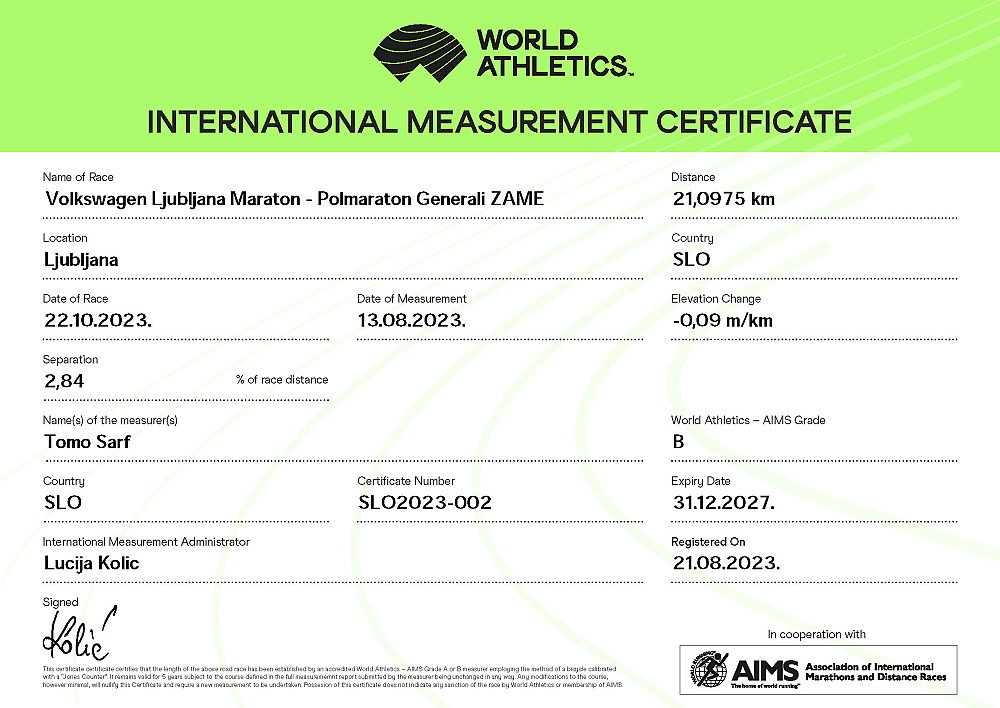The height and width of the screenshot is (708, 1000).
Task: Click the AIMS Grade B value
Action: (677, 441)
